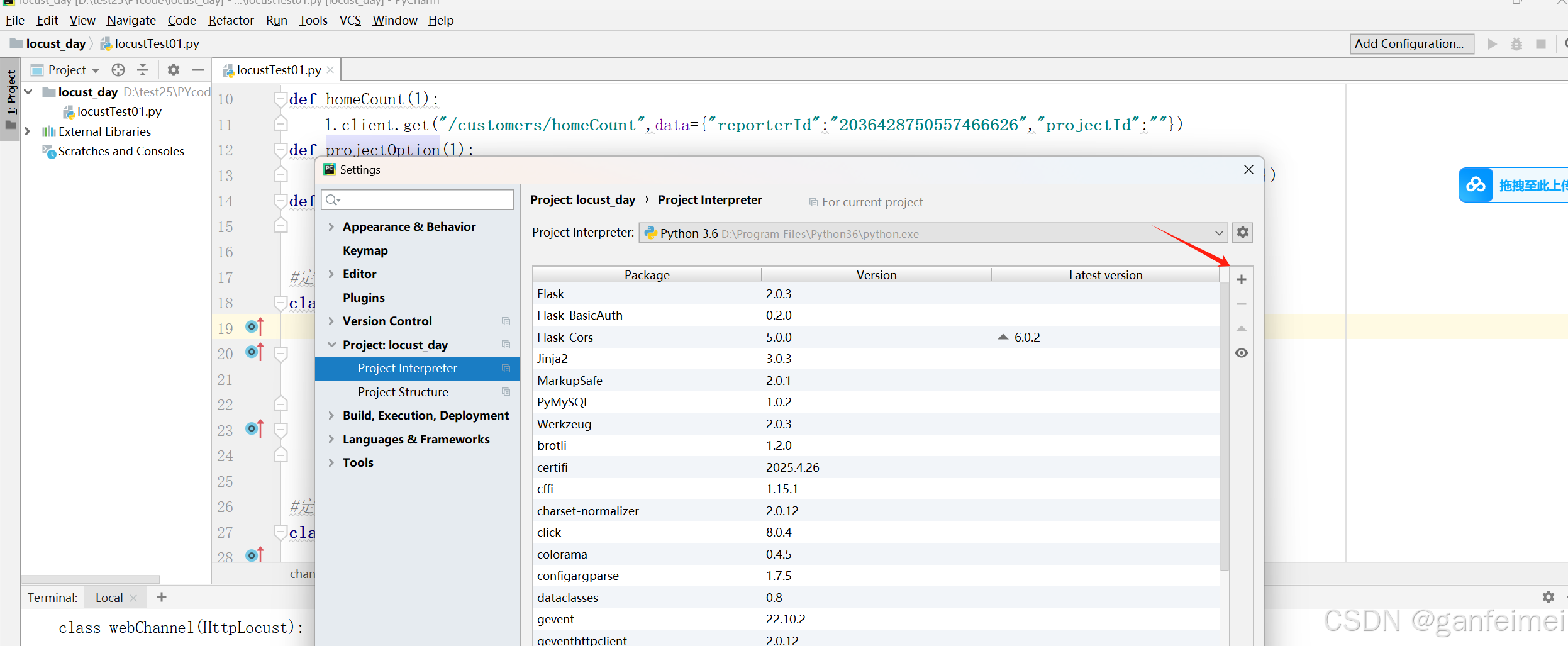
Task: Click the Run play icon in toolbar
Action: coord(1492,43)
